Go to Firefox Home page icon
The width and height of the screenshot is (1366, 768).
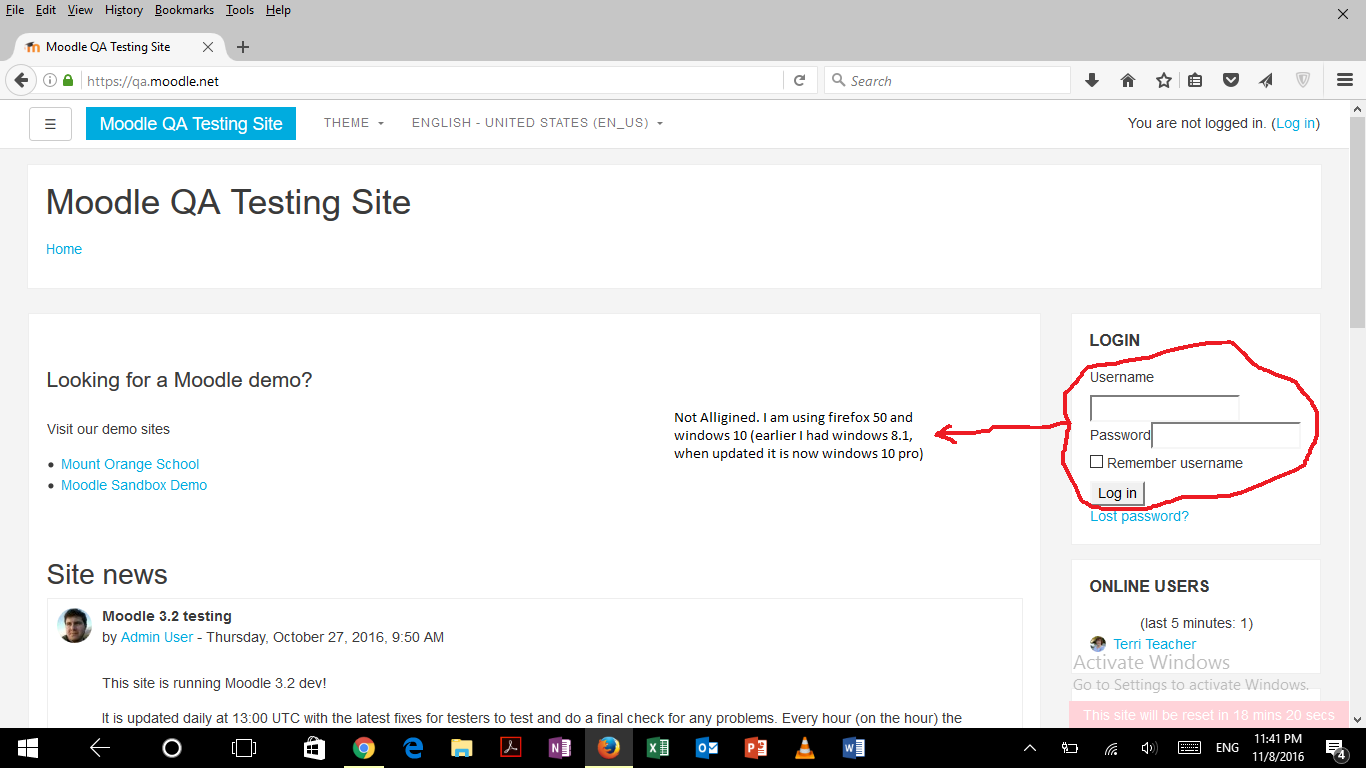click(1128, 81)
